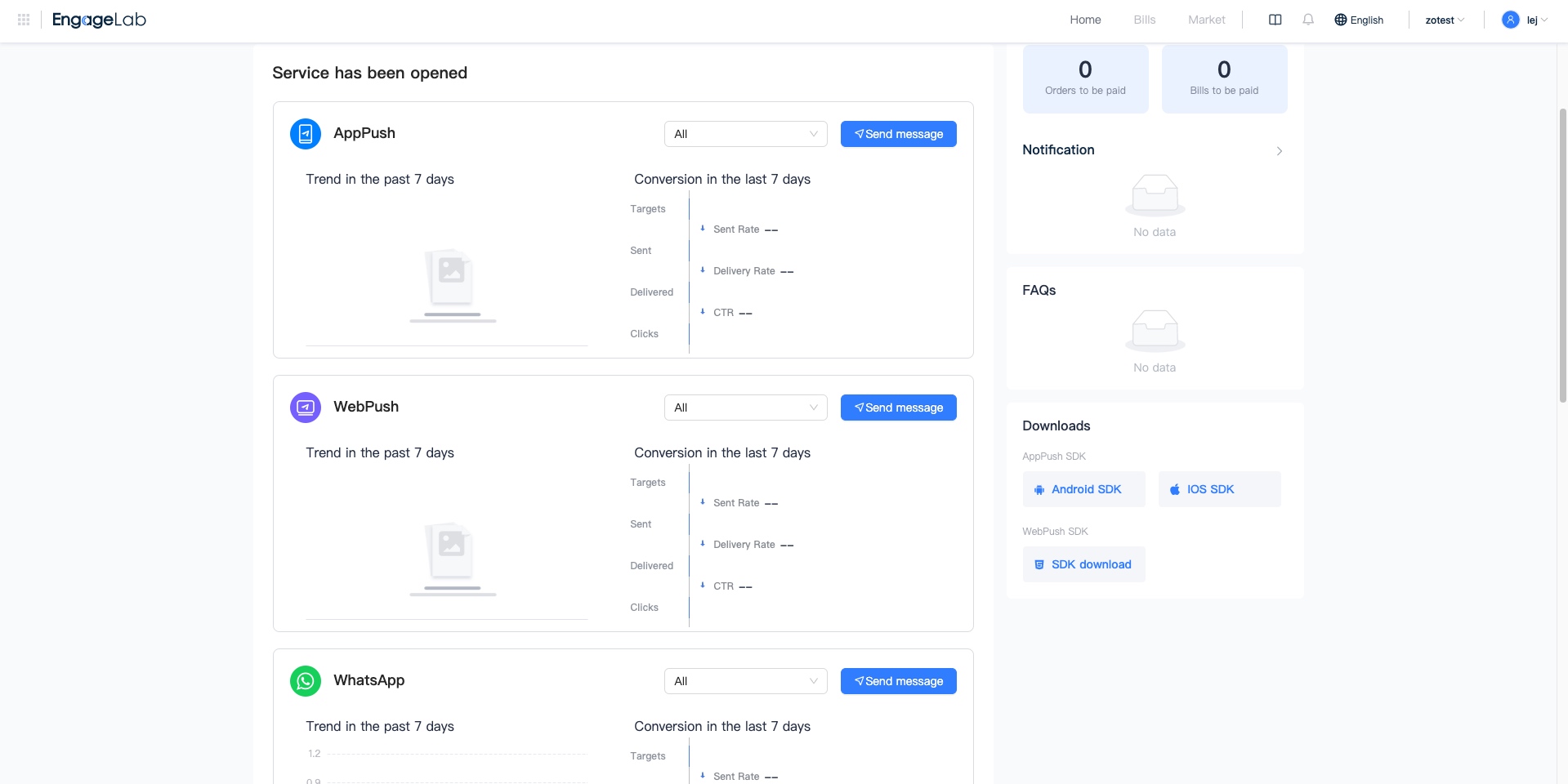Open the apps grid icon
The image size is (1568, 784).
(x=24, y=20)
